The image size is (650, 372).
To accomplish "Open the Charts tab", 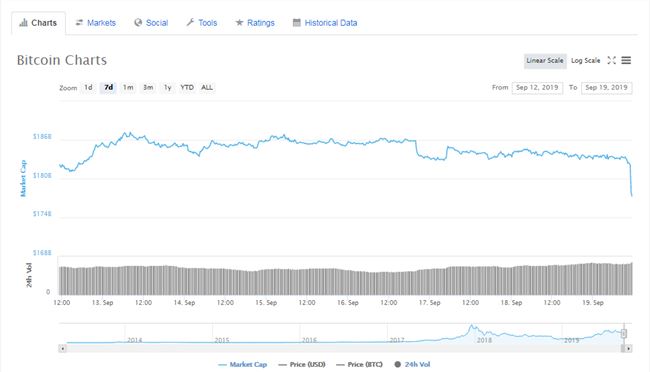I will pyautogui.click(x=38, y=23).
